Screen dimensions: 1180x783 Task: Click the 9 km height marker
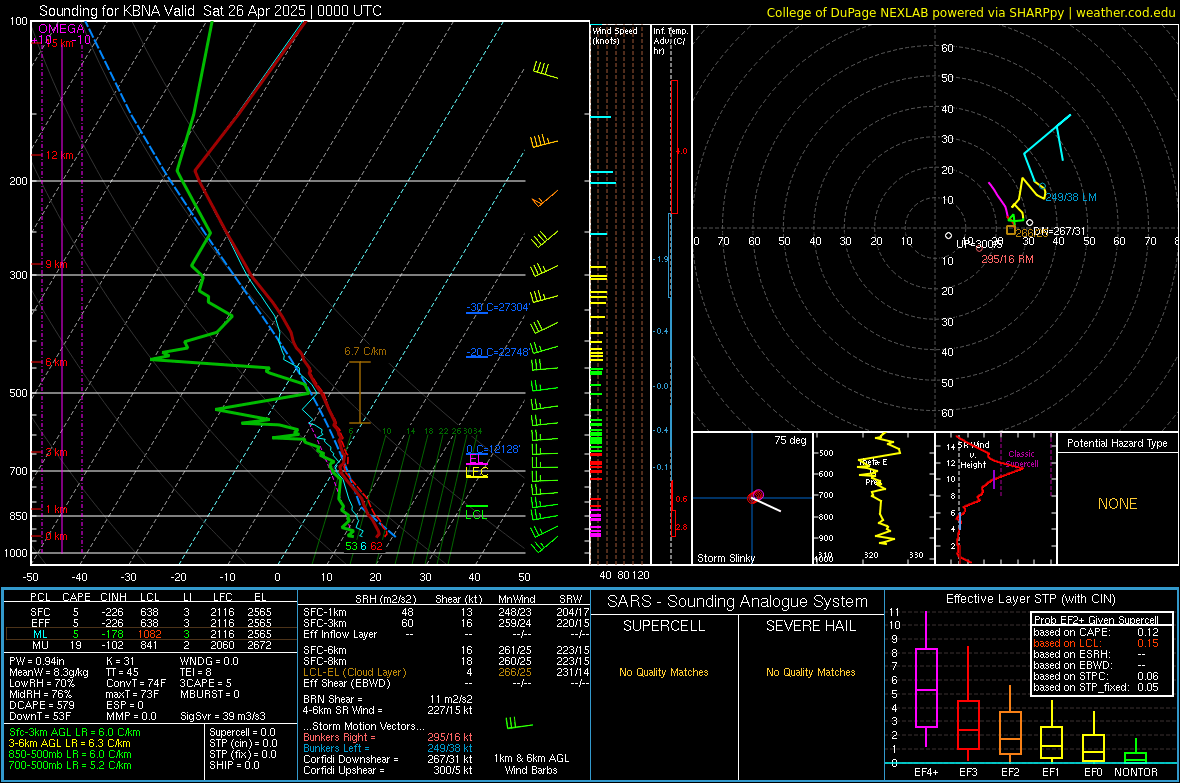tap(56, 264)
